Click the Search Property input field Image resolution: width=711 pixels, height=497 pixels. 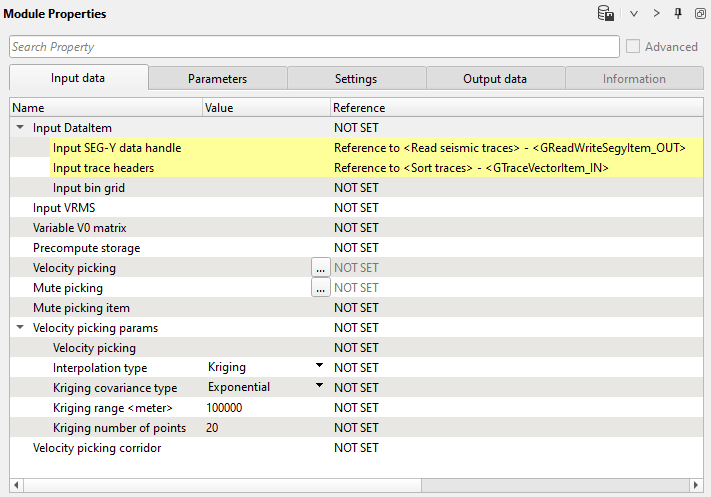coord(314,47)
